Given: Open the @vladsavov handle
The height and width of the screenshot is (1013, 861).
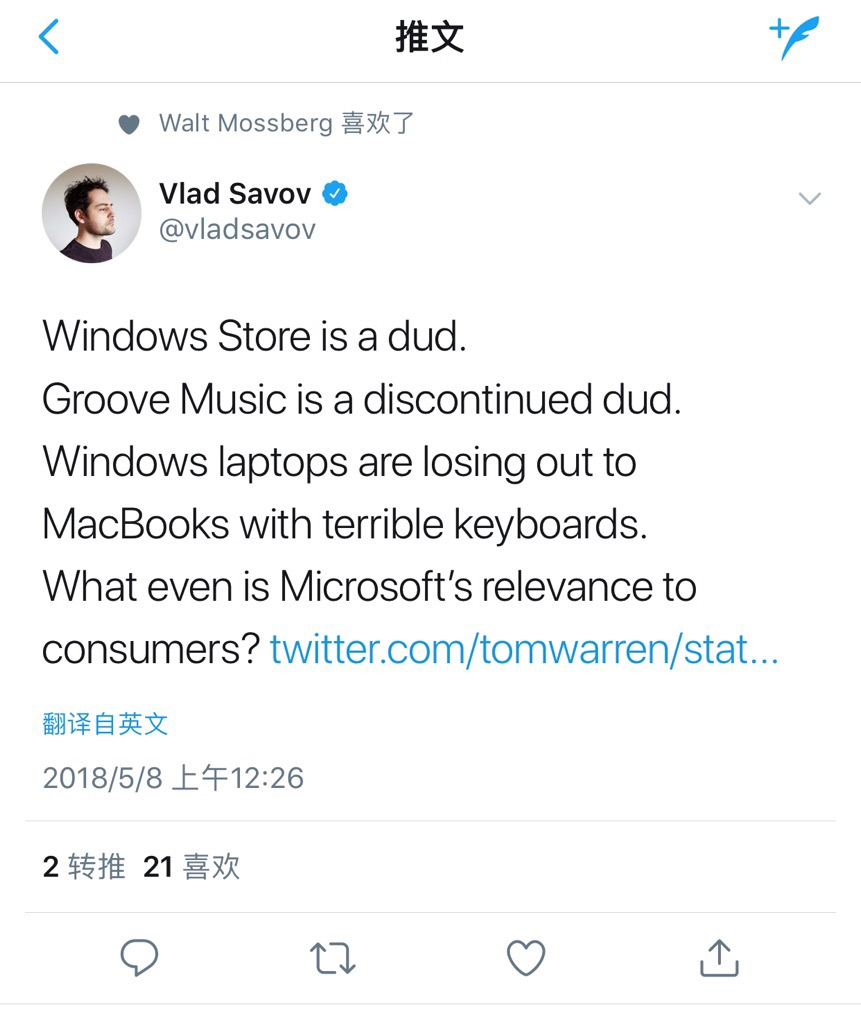Looking at the screenshot, I should tap(237, 229).
